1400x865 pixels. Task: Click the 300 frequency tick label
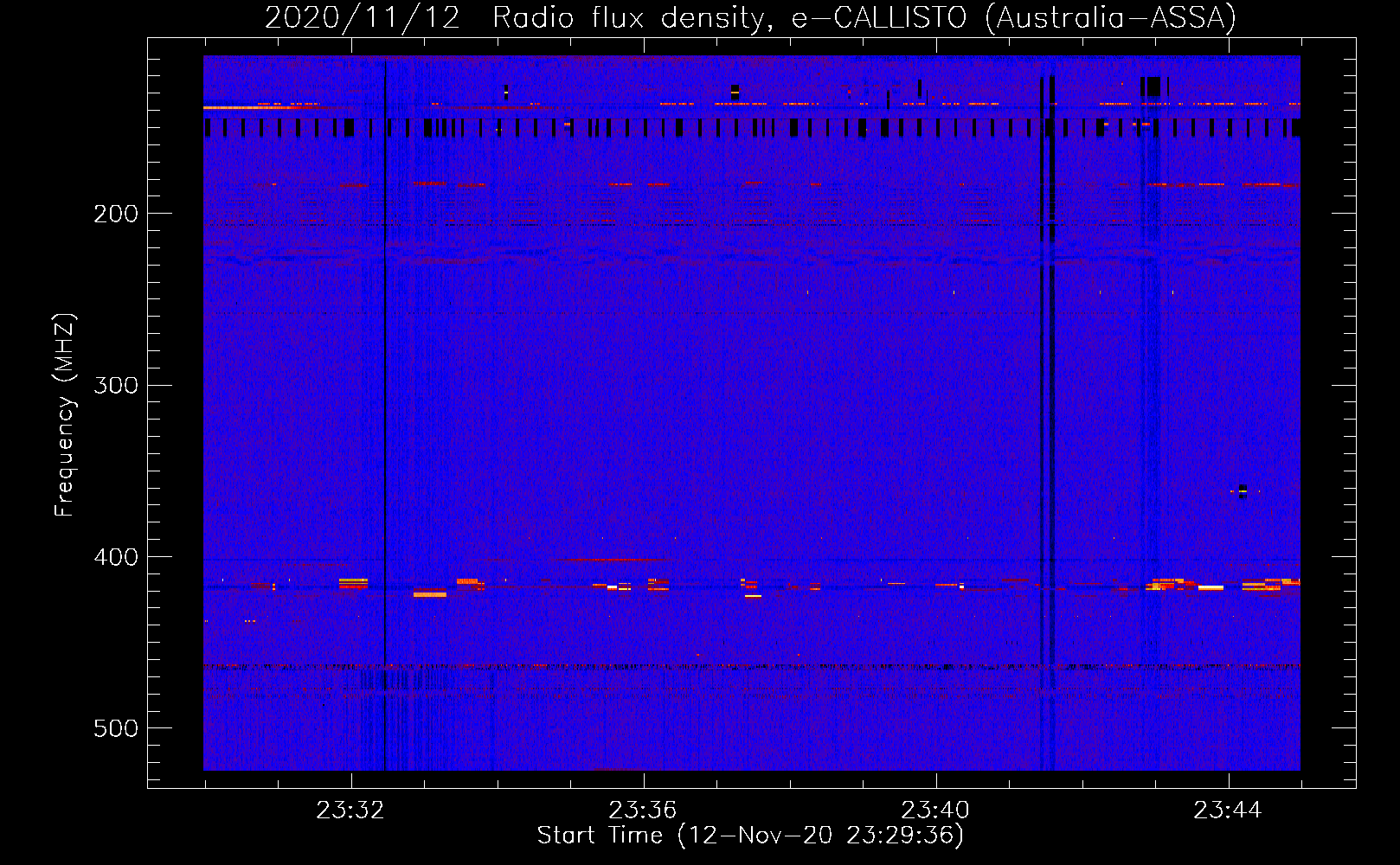(x=116, y=385)
